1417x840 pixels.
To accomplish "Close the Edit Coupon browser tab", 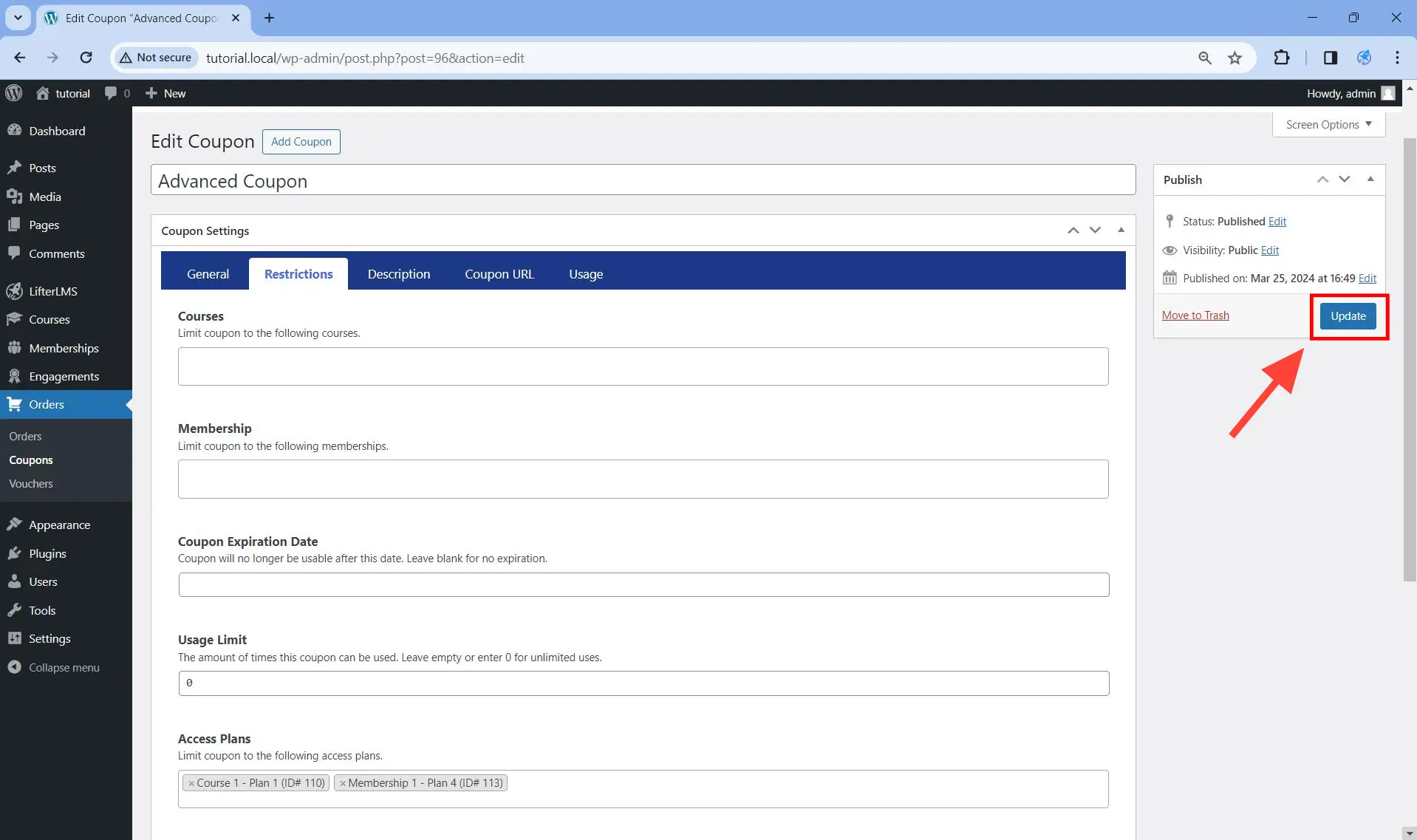I will (x=236, y=18).
